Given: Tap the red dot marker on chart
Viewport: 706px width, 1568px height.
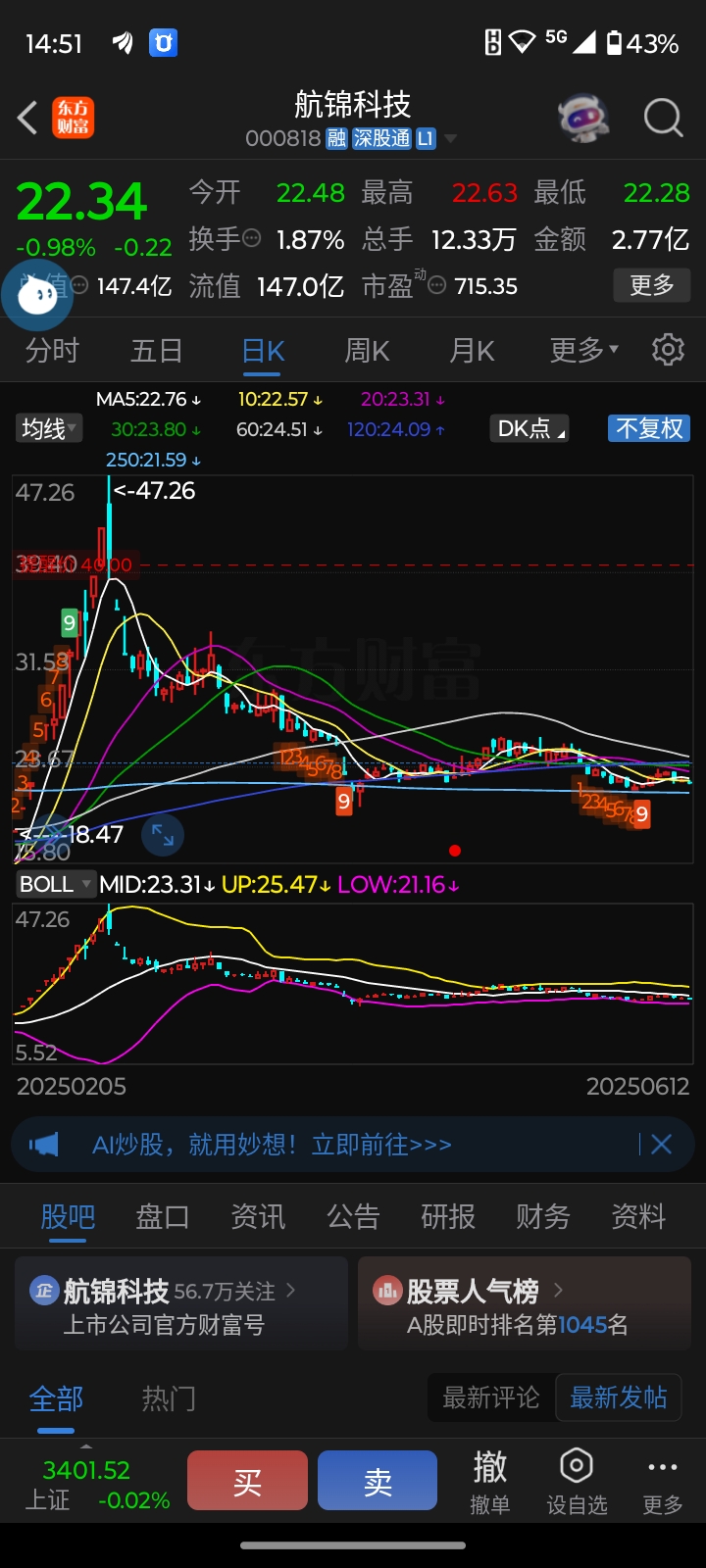Looking at the screenshot, I should pos(454,851).
